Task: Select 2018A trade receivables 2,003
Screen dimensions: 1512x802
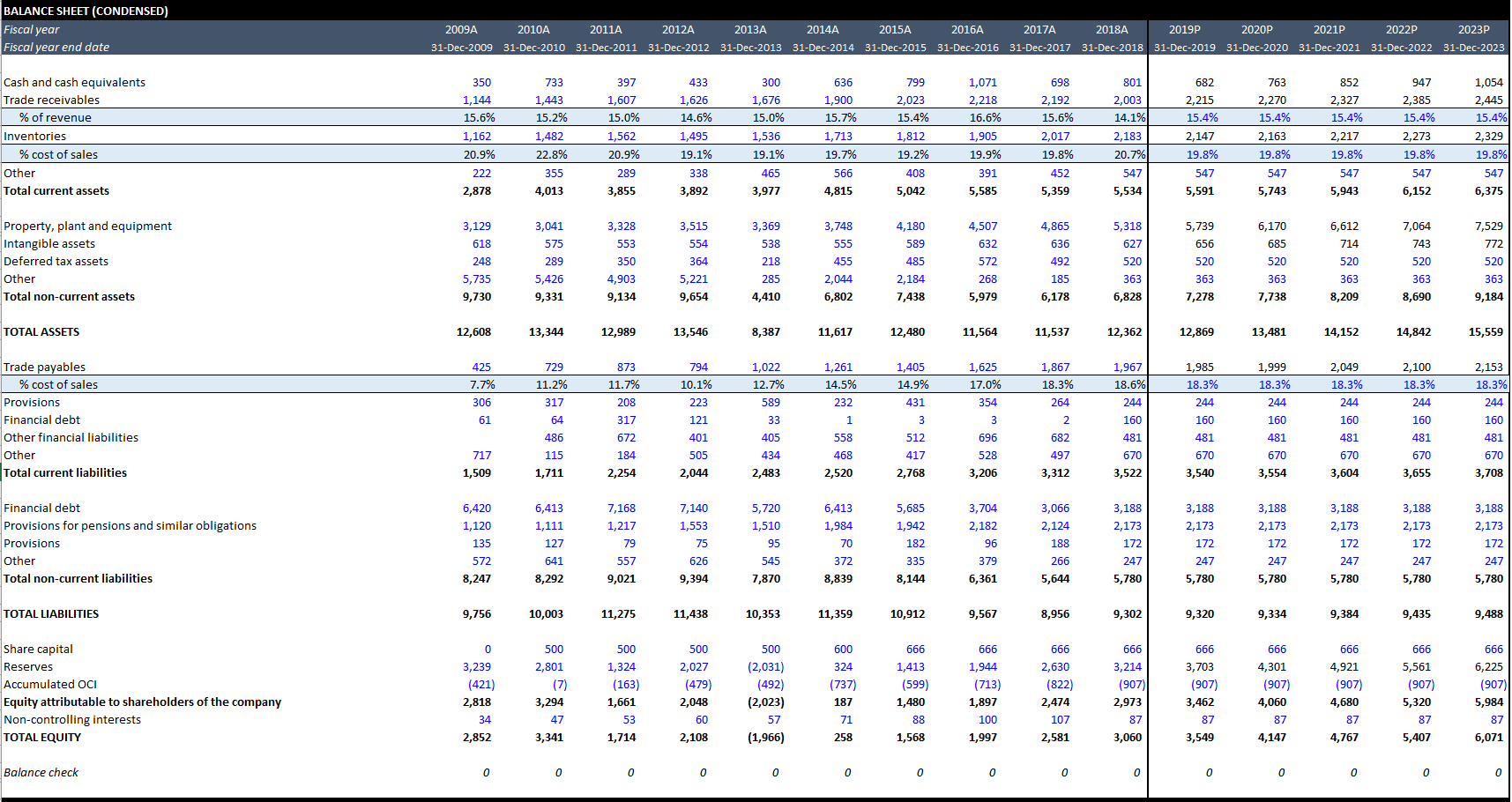Action: (x=1128, y=100)
